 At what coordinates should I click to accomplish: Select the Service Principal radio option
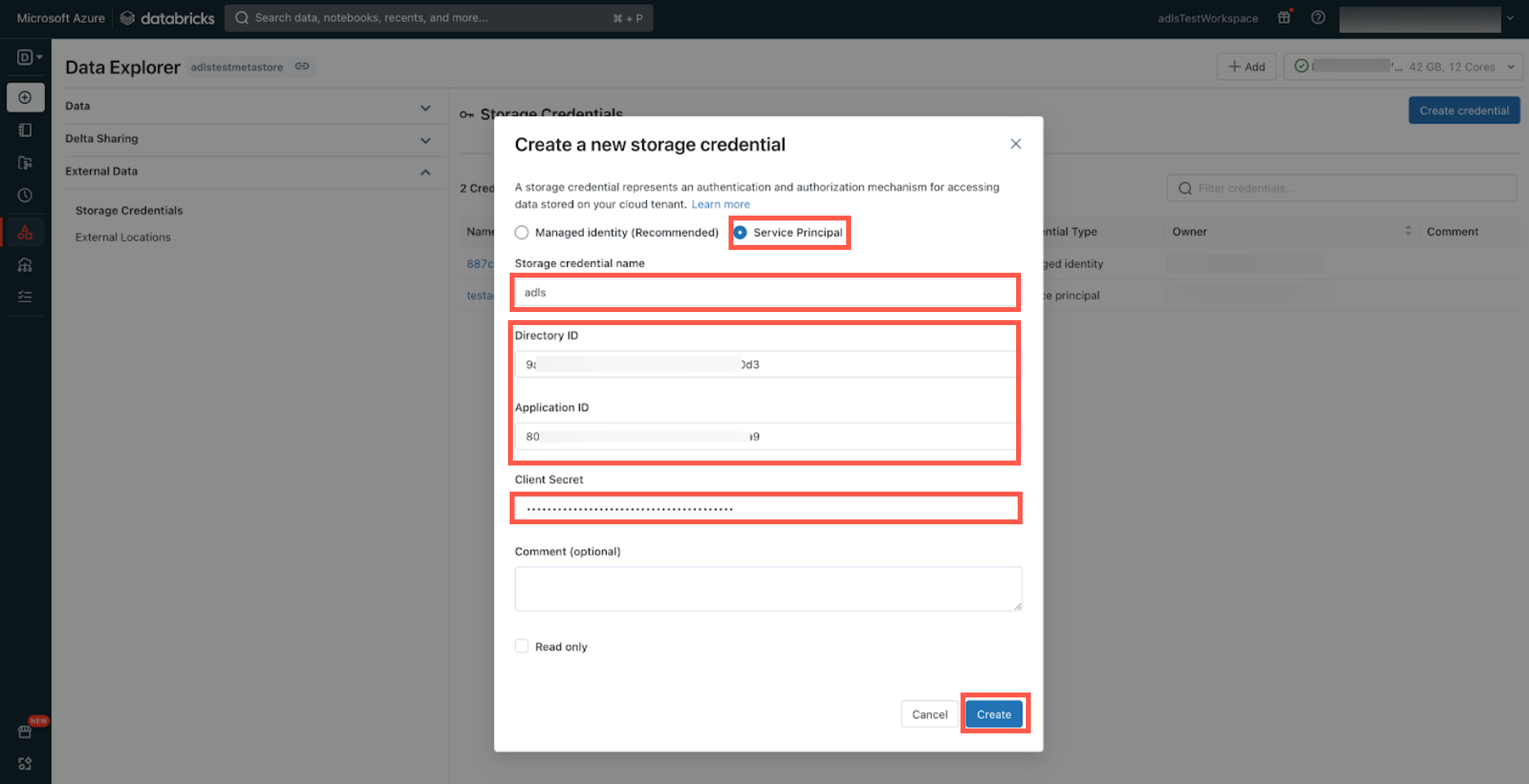[740, 233]
